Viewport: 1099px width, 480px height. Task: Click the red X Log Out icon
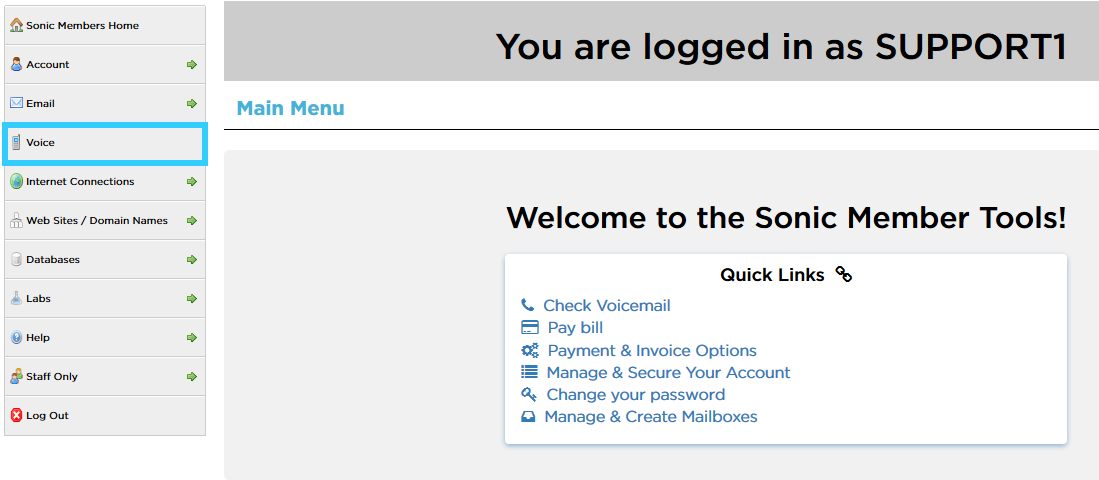pos(16,415)
